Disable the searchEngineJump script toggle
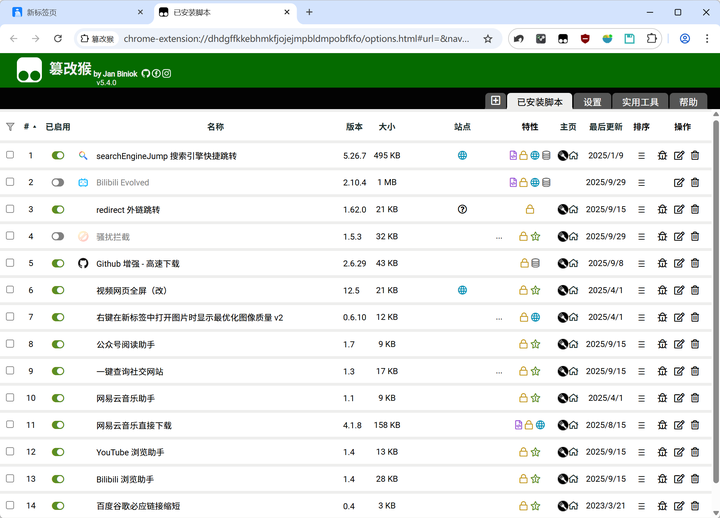The width and height of the screenshot is (720, 518). (x=58, y=155)
